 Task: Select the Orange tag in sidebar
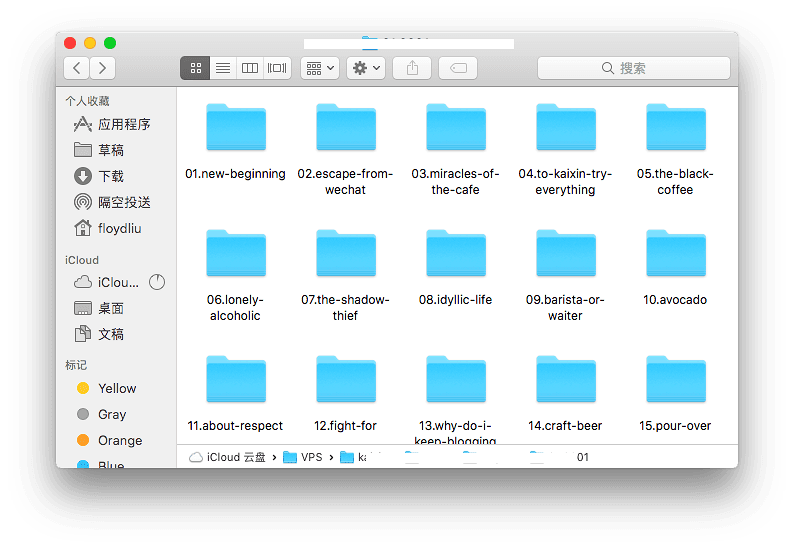click(x=119, y=440)
